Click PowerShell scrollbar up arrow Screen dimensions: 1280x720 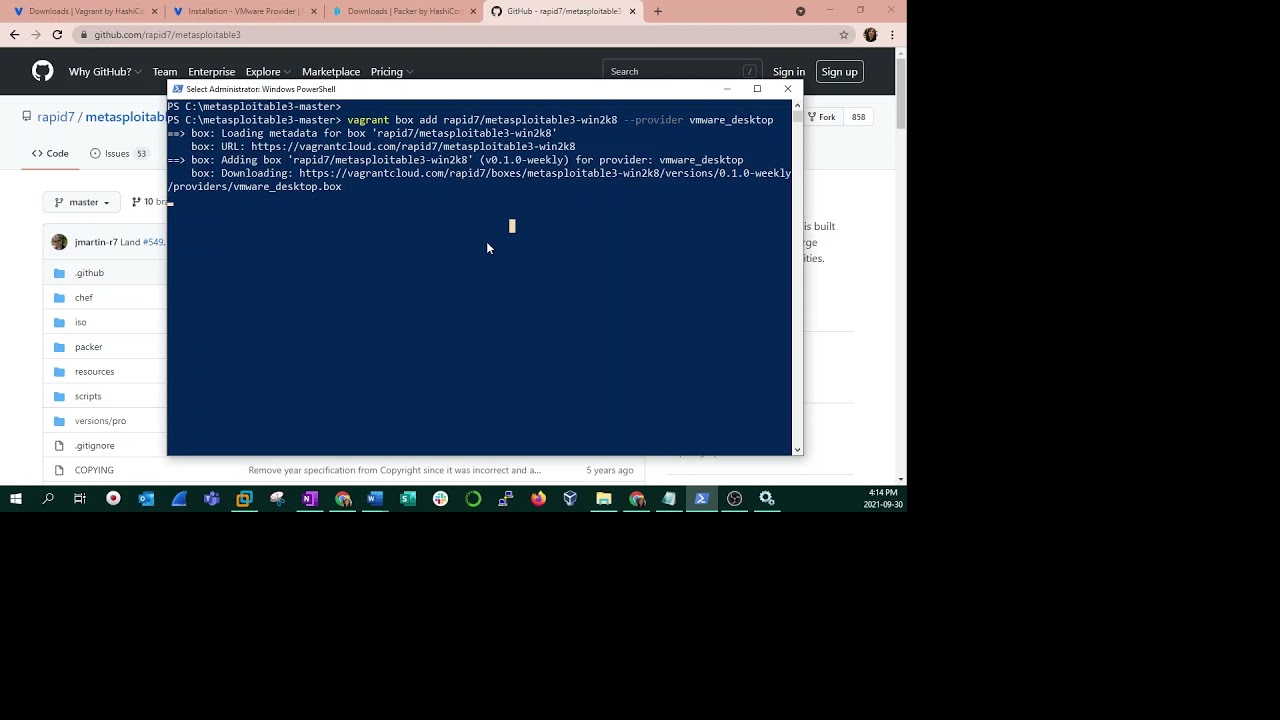click(797, 105)
